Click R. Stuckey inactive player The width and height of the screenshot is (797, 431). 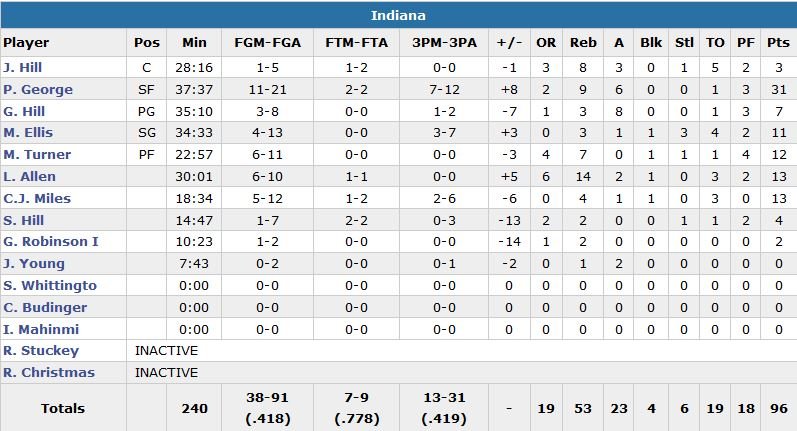pos(41,351)
